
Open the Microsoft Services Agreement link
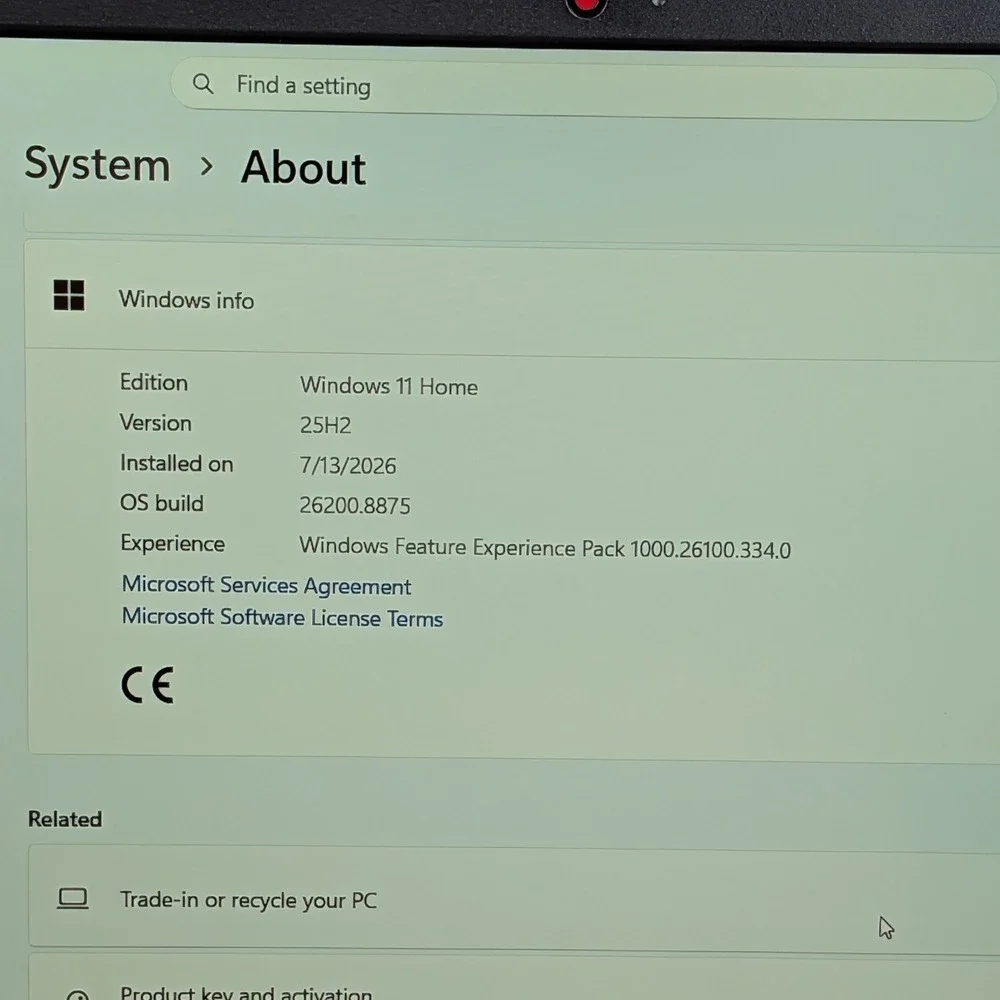point(267,585)
